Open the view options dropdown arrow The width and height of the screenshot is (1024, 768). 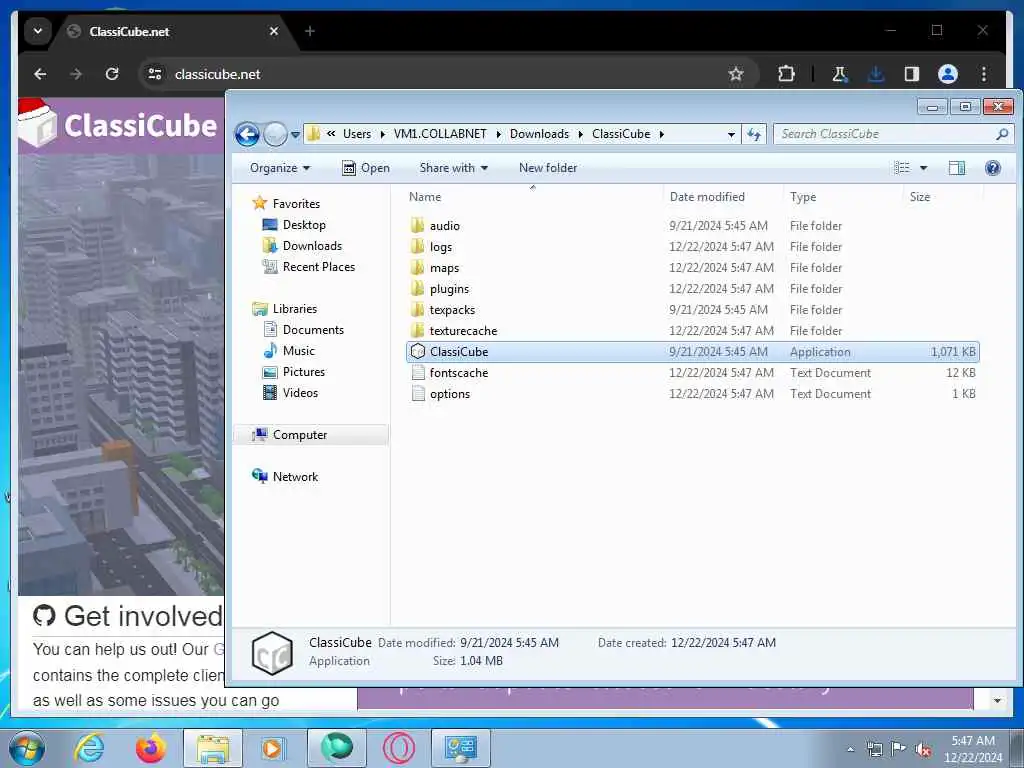click(x=923, y=168)
